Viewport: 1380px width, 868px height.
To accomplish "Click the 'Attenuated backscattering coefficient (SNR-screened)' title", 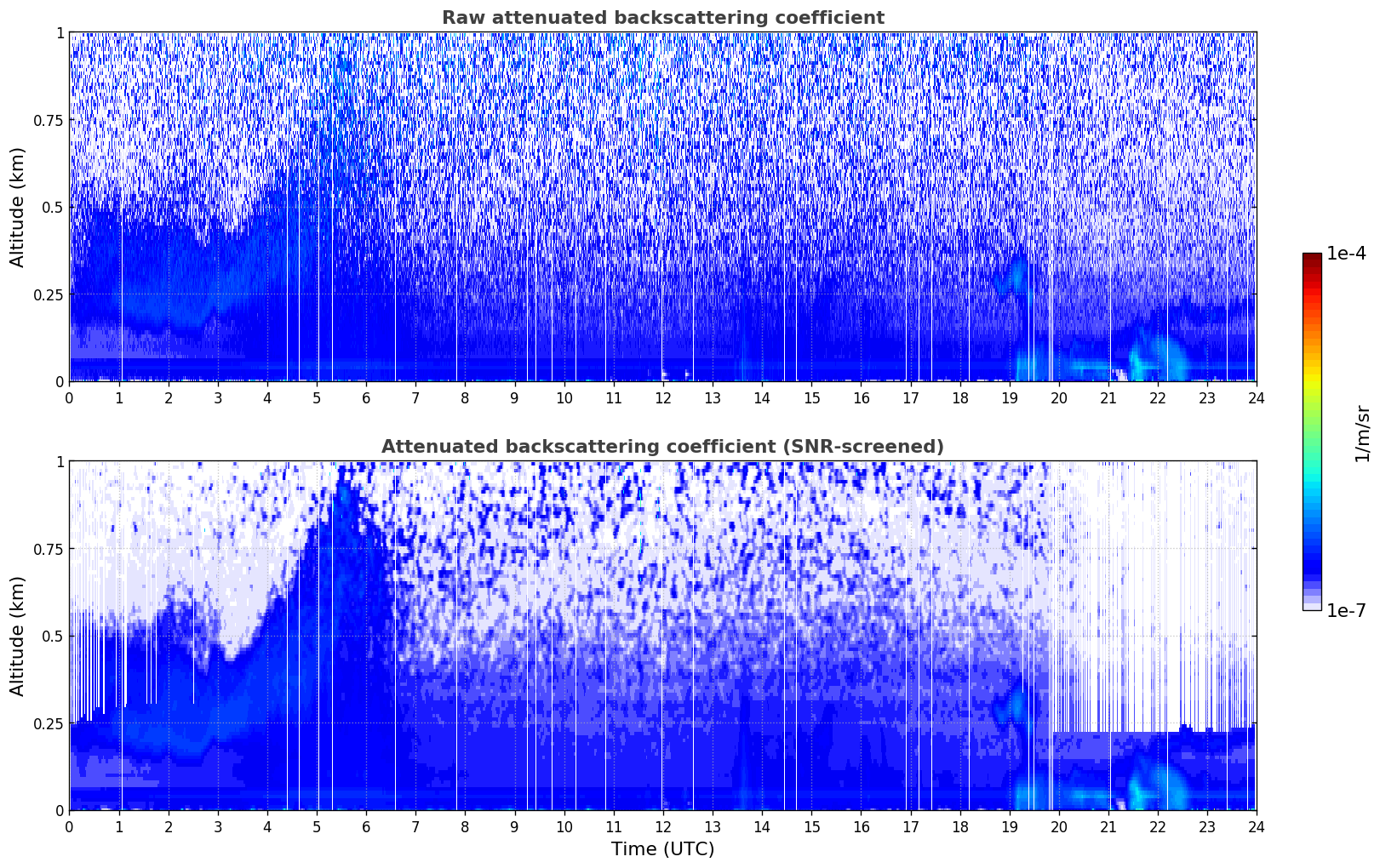I will 662,447.
